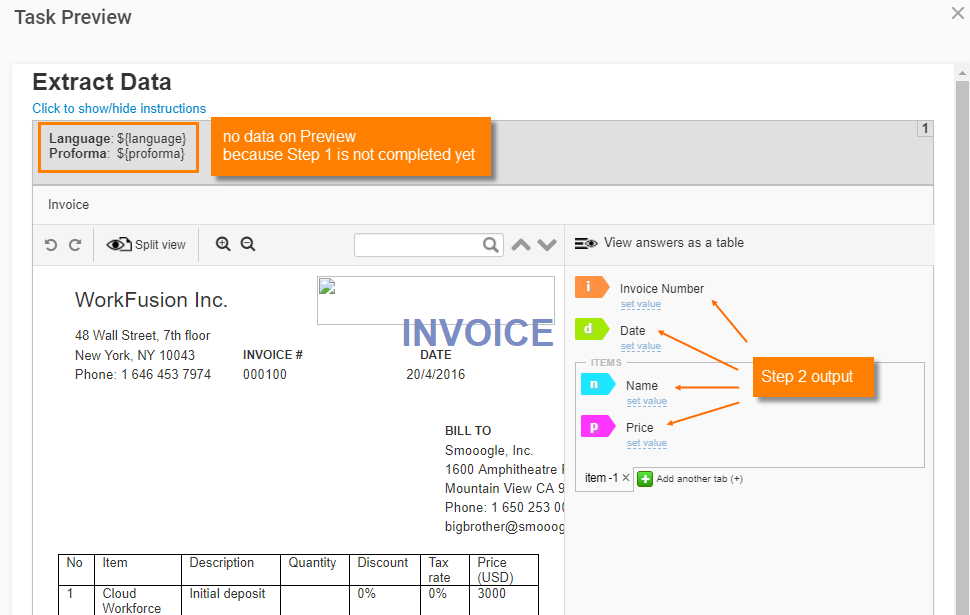The height and width of the screenshot is (615, 970).
Task: Click the search magnifier in the search box
Action: pos(491,245)
